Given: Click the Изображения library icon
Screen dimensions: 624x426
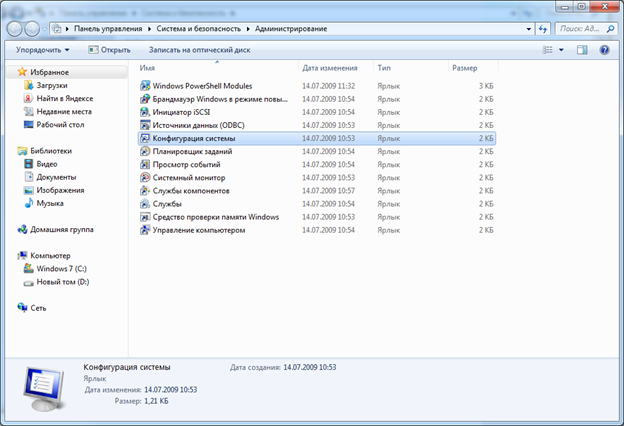Looking at the screenshot, I should click(29, 190).
